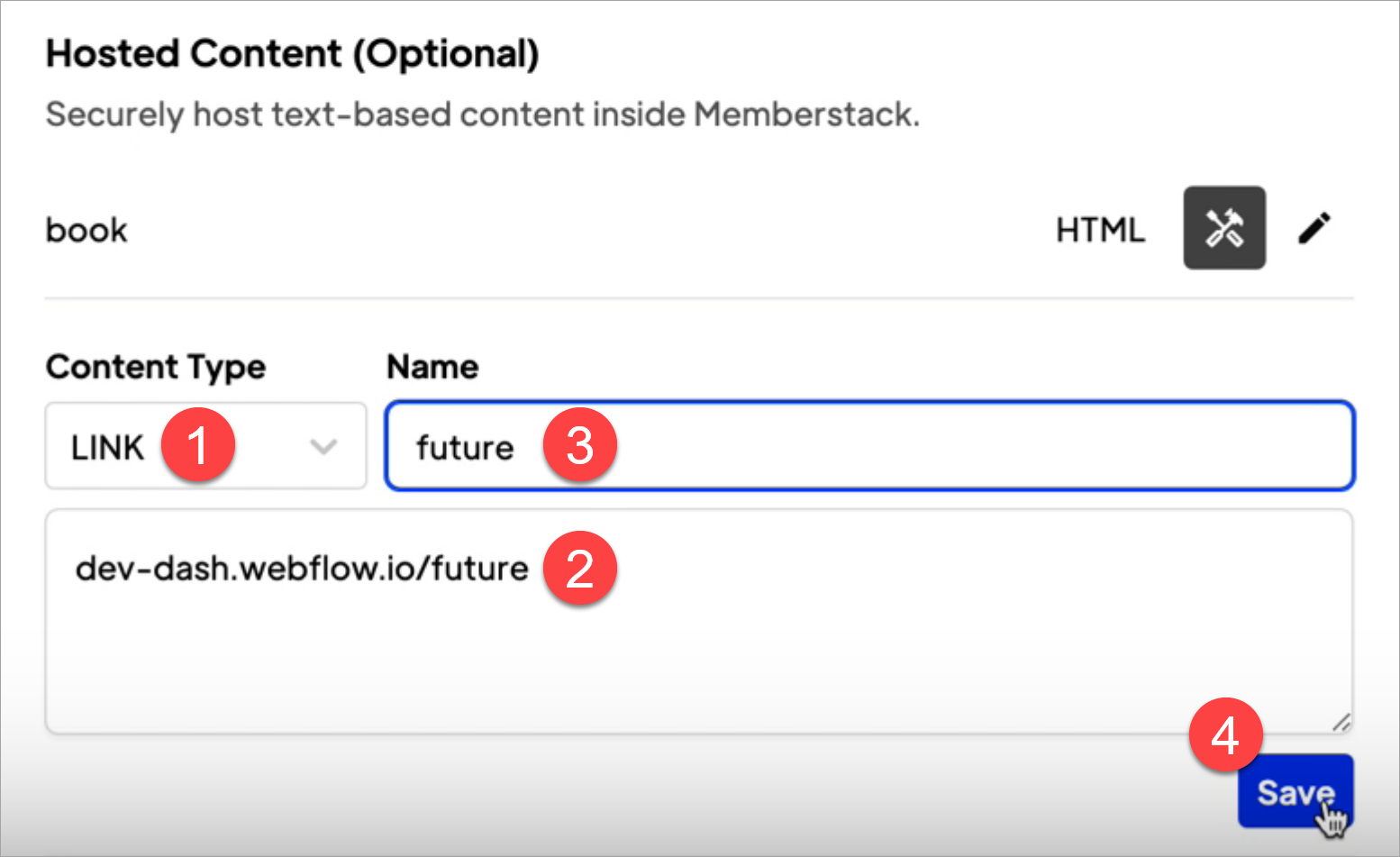Click the pencil edit icon for book

coord(1314,228)
